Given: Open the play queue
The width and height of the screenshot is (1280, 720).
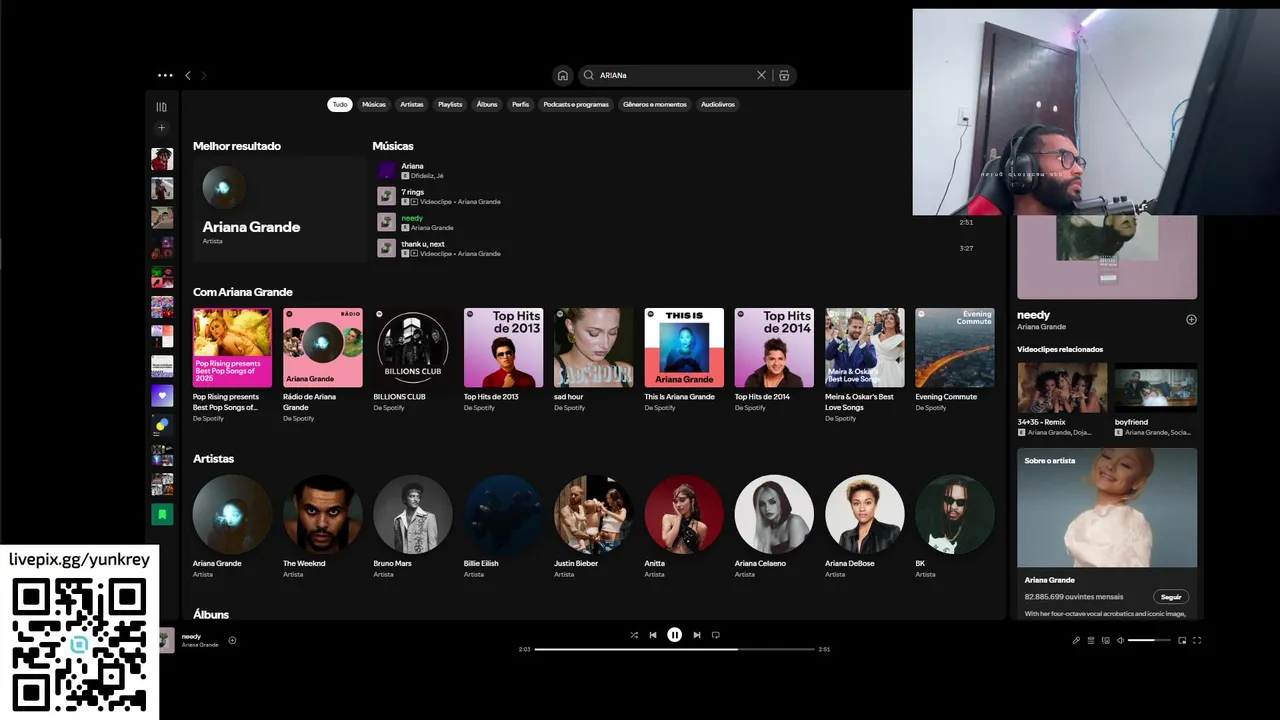Looking at the screenshot, I should [x=1091, y=640].
